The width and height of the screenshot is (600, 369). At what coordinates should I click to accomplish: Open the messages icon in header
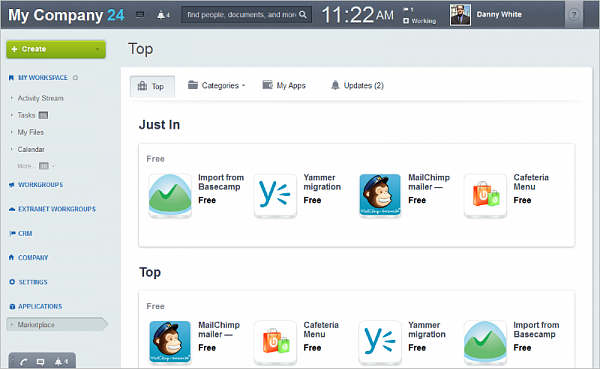[140, 15]
